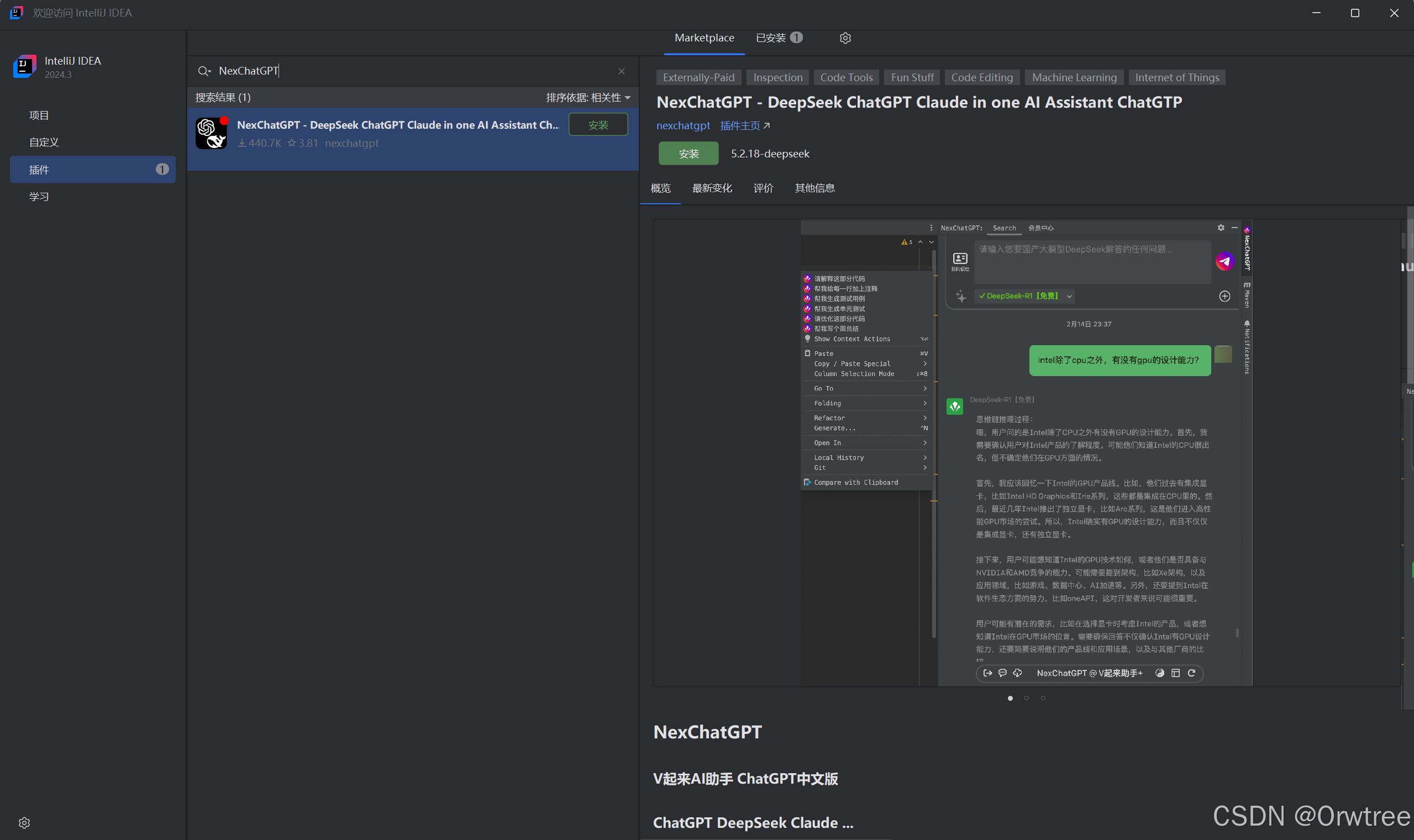Switch to the 最新变化 tab
This screenshot has width=1414, height=840.
click(x=712, y=188)
